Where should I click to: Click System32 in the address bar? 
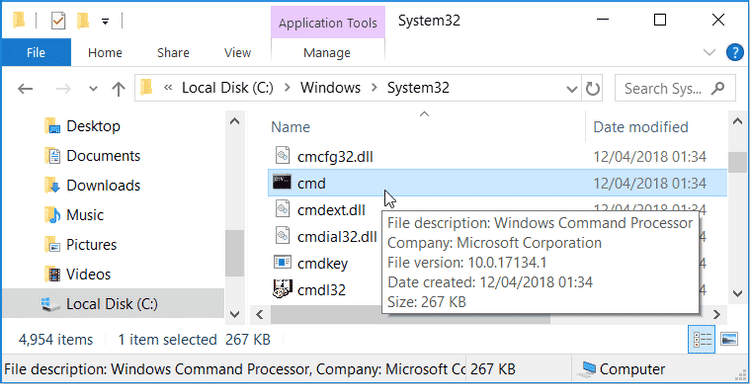(418, 88)
